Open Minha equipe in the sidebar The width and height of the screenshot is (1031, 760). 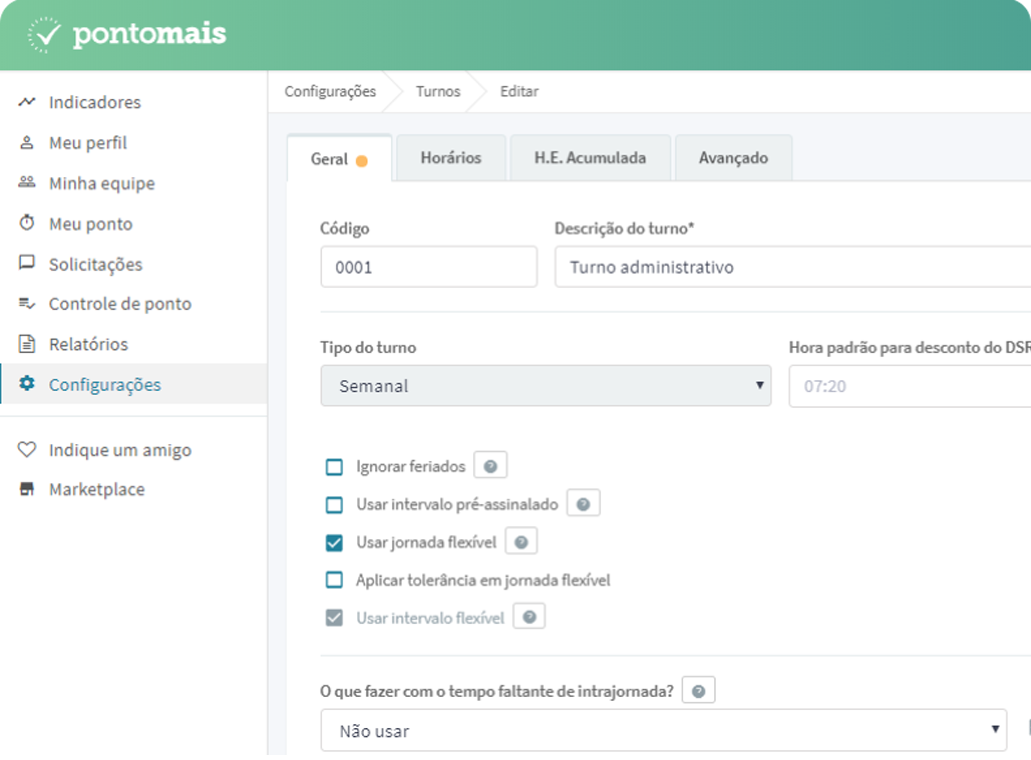[101, 183]
